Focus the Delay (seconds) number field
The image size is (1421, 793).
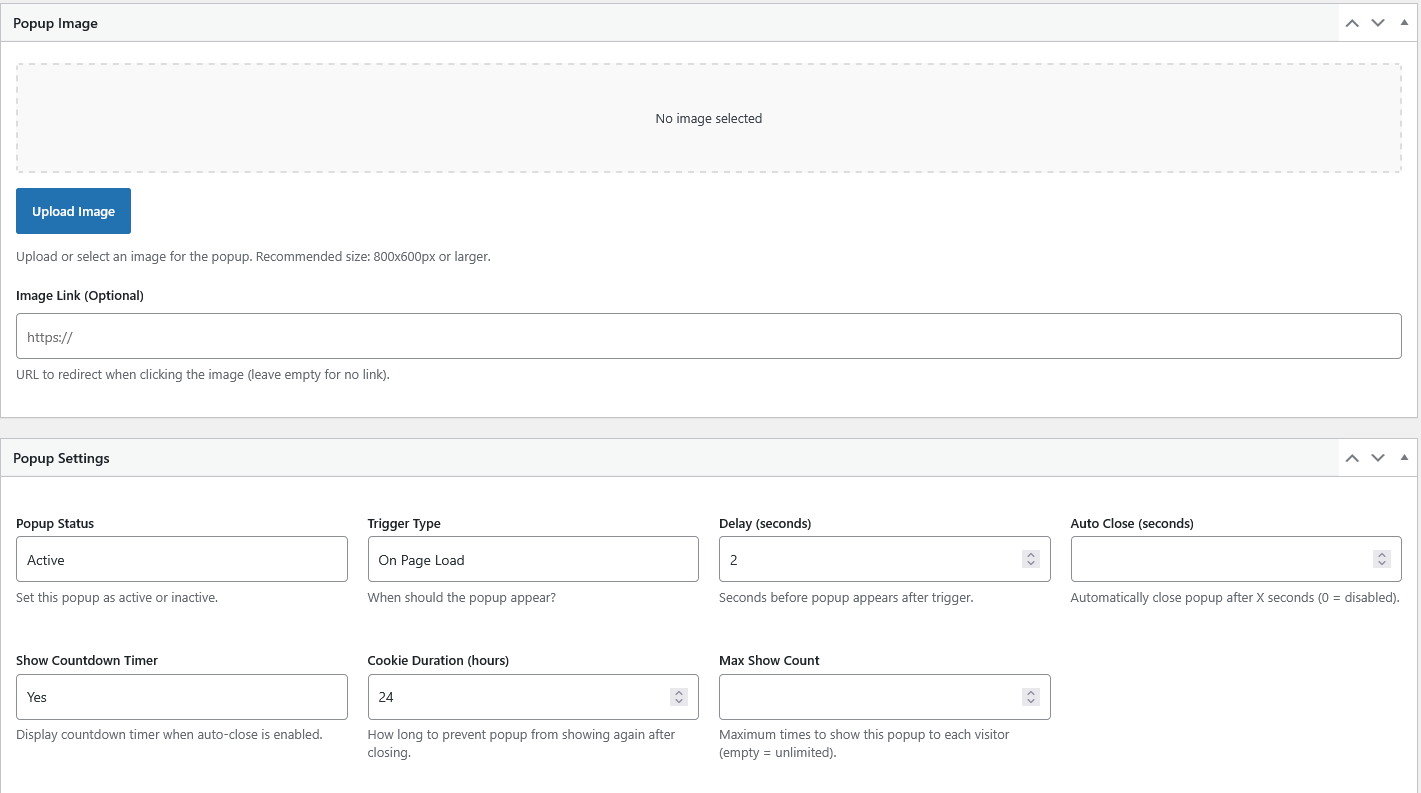pos(885,560)
